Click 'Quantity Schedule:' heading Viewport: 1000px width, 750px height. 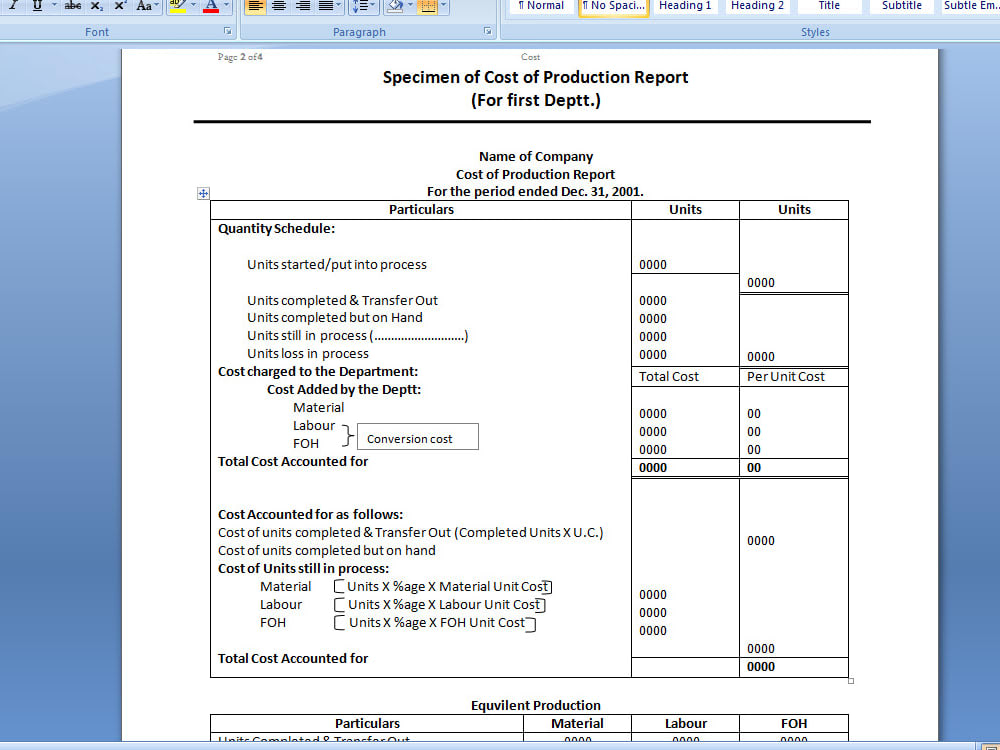(x=276, y=229)
